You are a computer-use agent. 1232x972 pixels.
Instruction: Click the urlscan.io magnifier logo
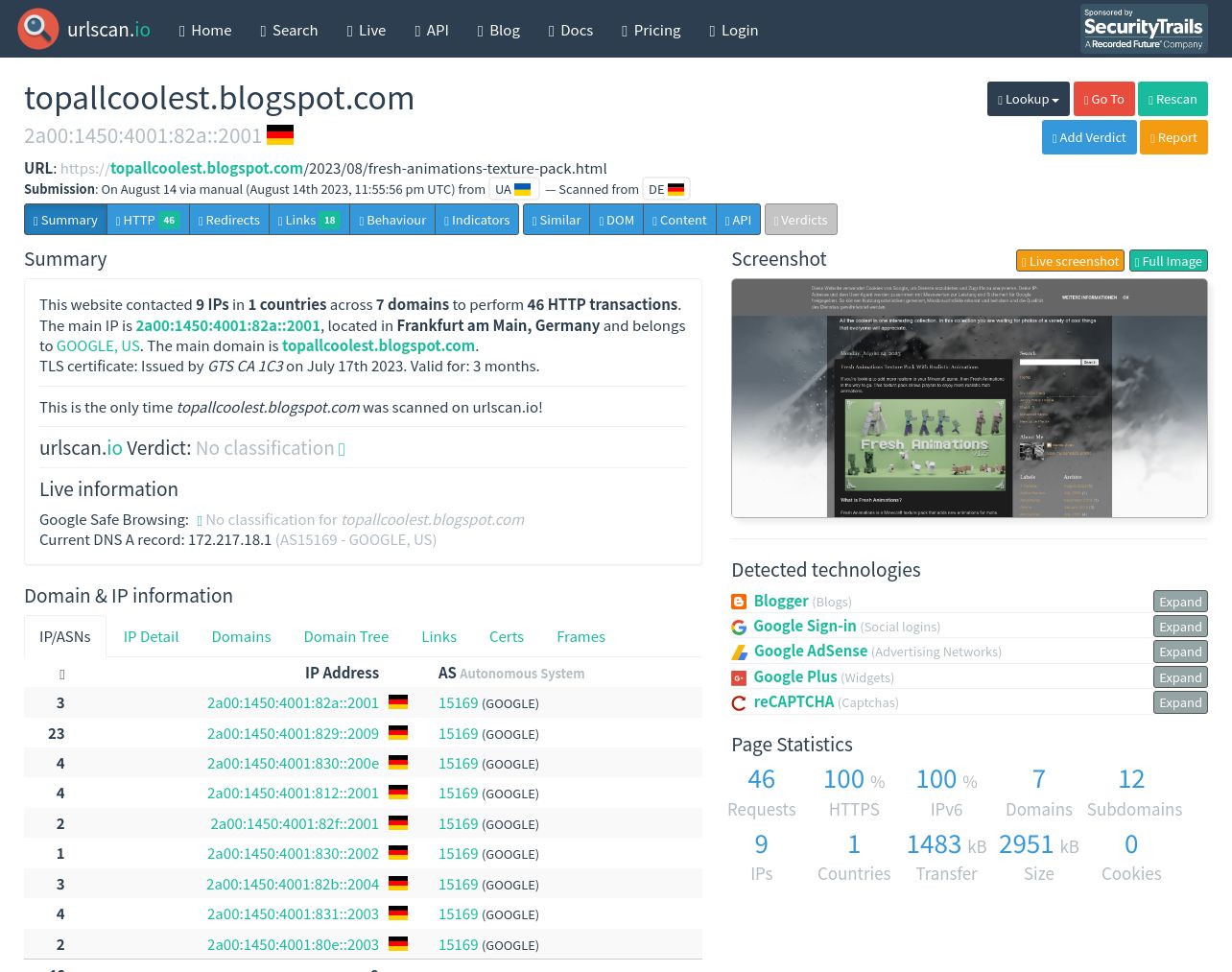coord(38,29)
